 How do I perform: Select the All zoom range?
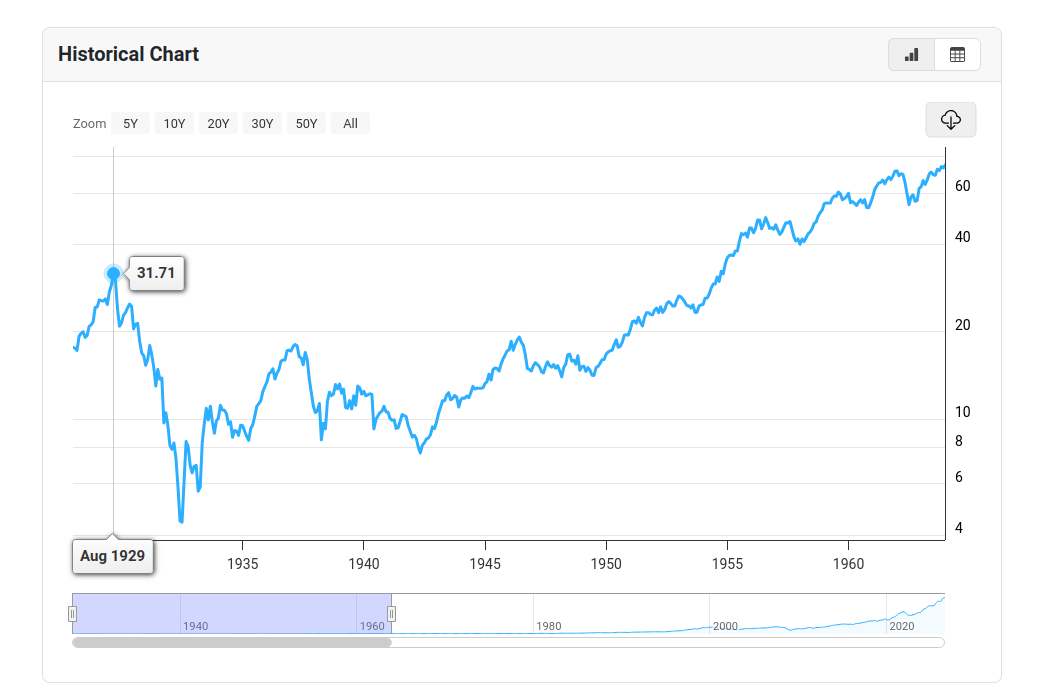[351, 124]
